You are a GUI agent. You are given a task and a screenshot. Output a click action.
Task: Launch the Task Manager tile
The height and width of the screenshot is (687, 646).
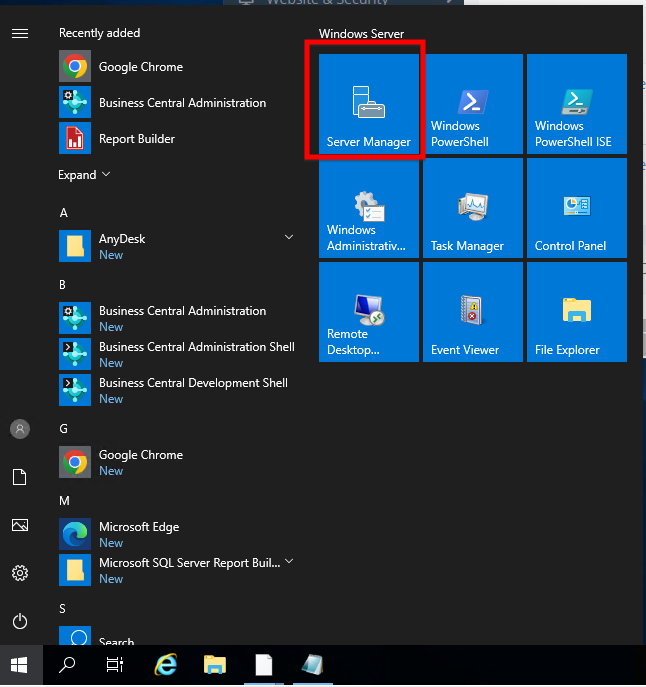point(473,208)
